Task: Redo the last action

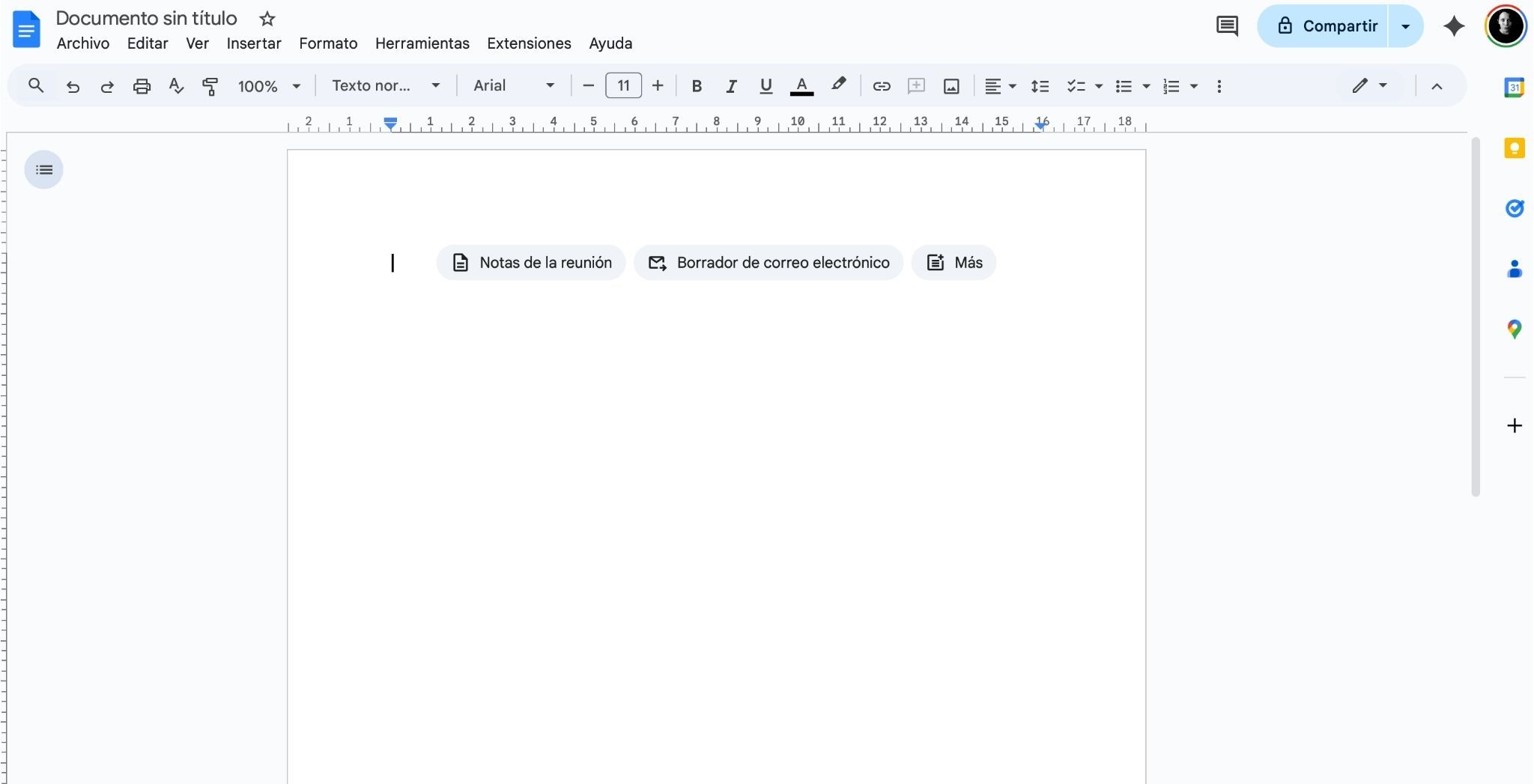Action: 107,86
